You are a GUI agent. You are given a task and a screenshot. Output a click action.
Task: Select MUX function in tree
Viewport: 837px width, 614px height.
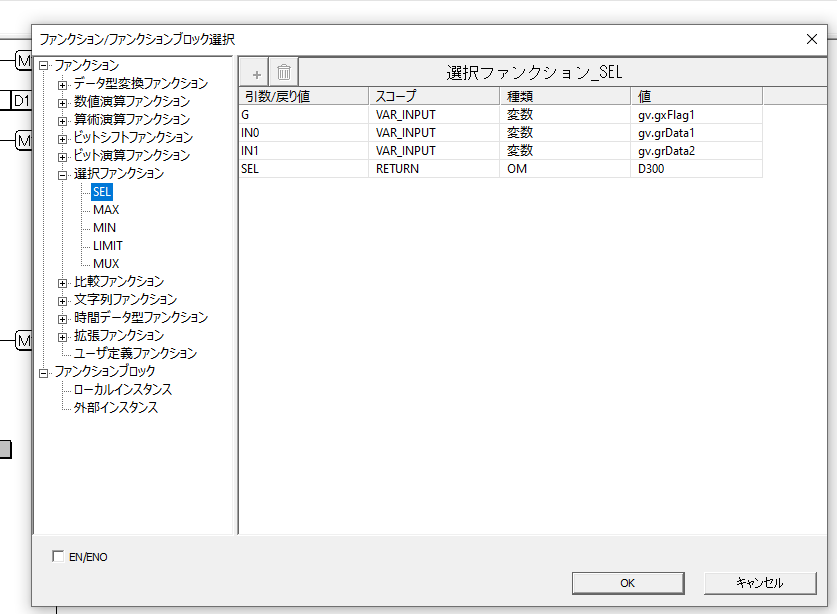106,264
